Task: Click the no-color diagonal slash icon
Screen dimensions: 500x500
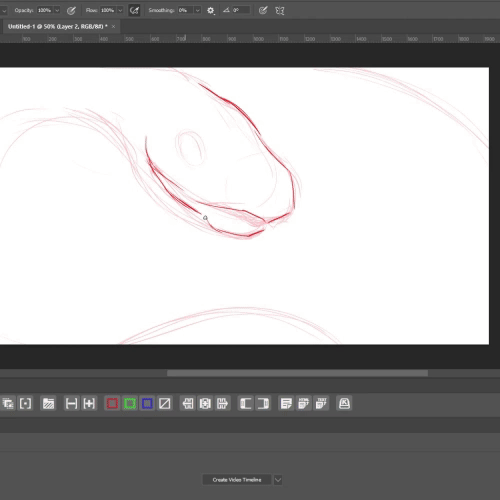Action: click(164, 404)
